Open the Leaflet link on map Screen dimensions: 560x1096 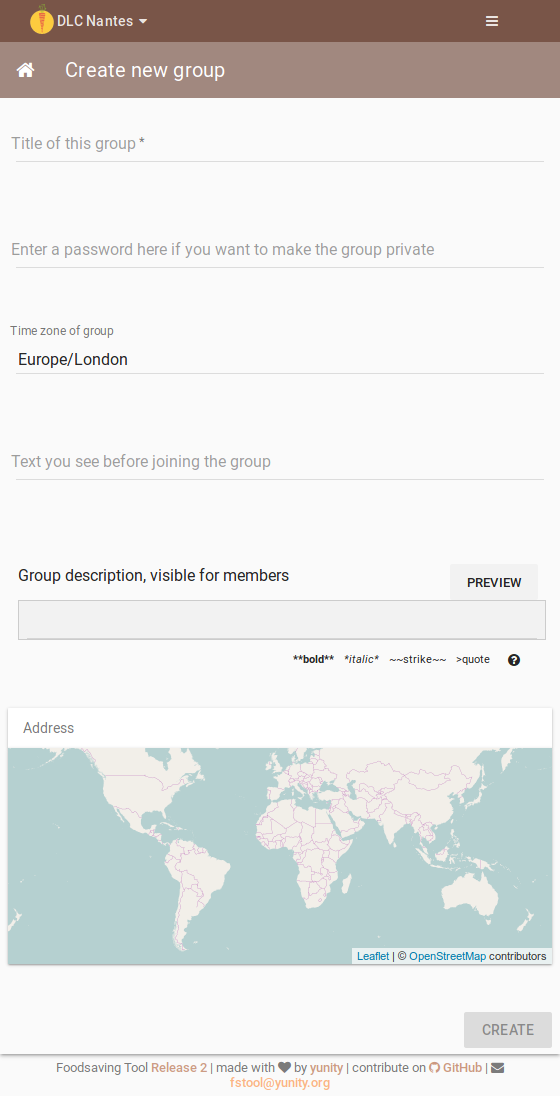[373, 956]
